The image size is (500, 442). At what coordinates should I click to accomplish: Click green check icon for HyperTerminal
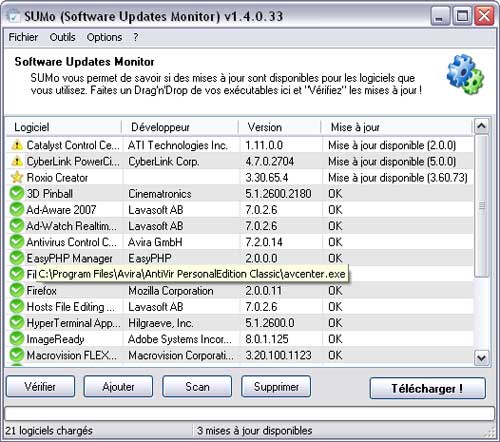click(x=17, y=323)
